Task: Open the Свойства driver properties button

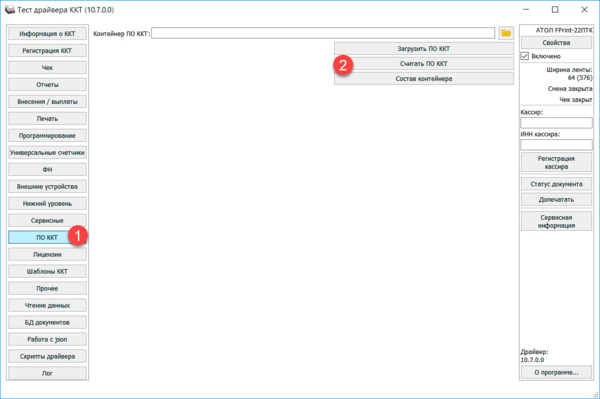Action: pyautogui.click(x=556, y=42)
